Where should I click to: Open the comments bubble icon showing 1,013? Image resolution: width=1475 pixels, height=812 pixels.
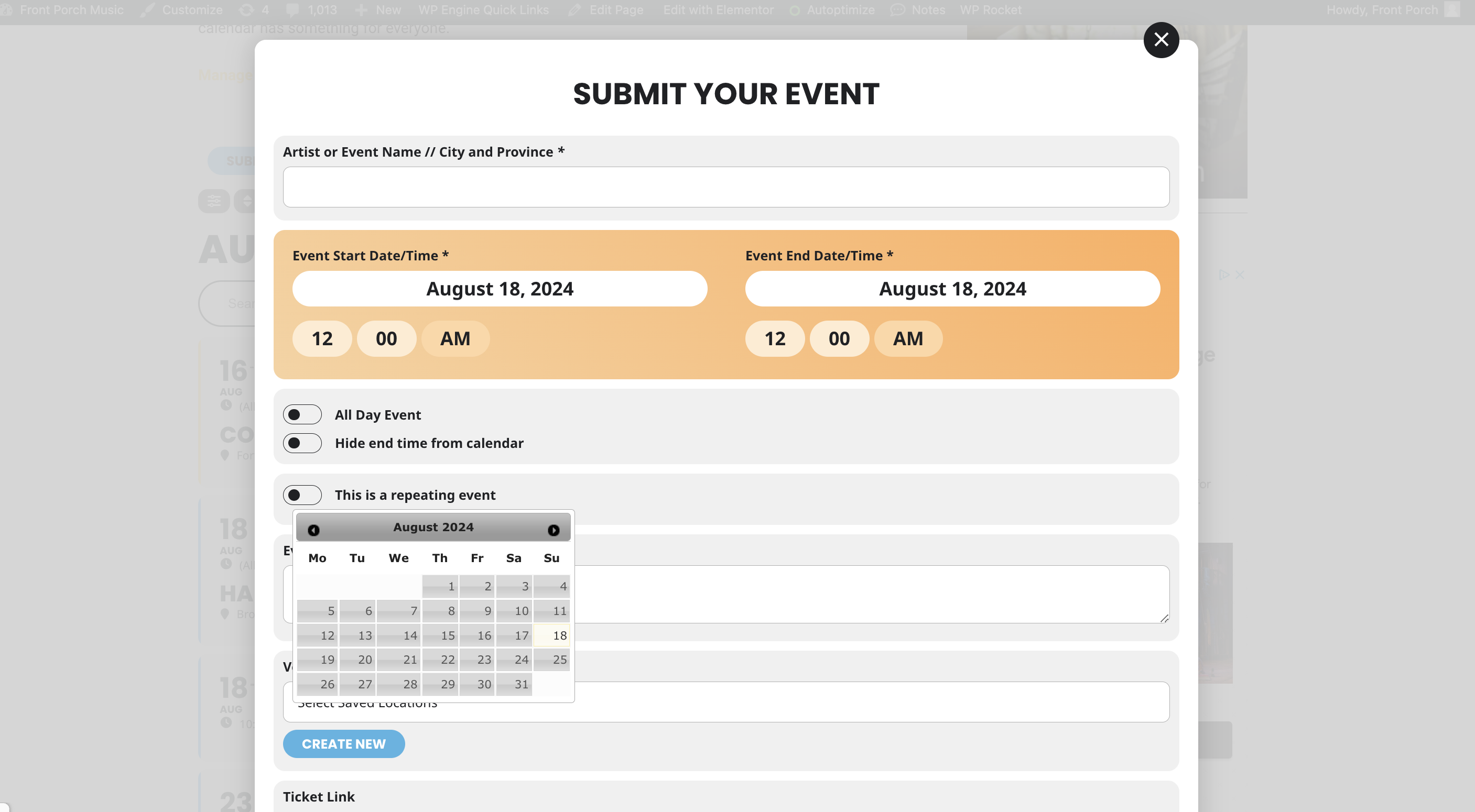292,10
